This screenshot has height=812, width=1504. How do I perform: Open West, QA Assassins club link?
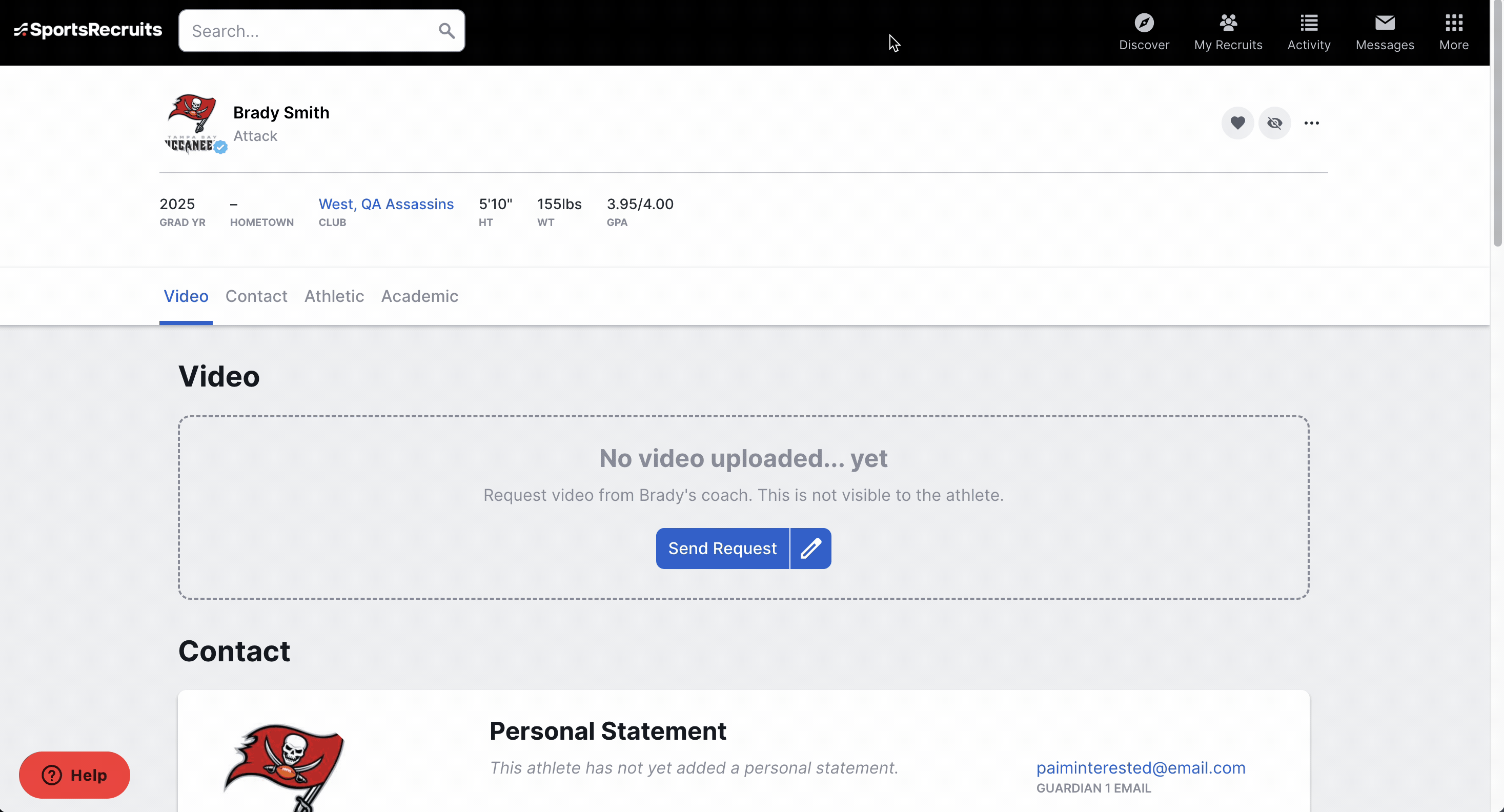[x=386, y=204]
